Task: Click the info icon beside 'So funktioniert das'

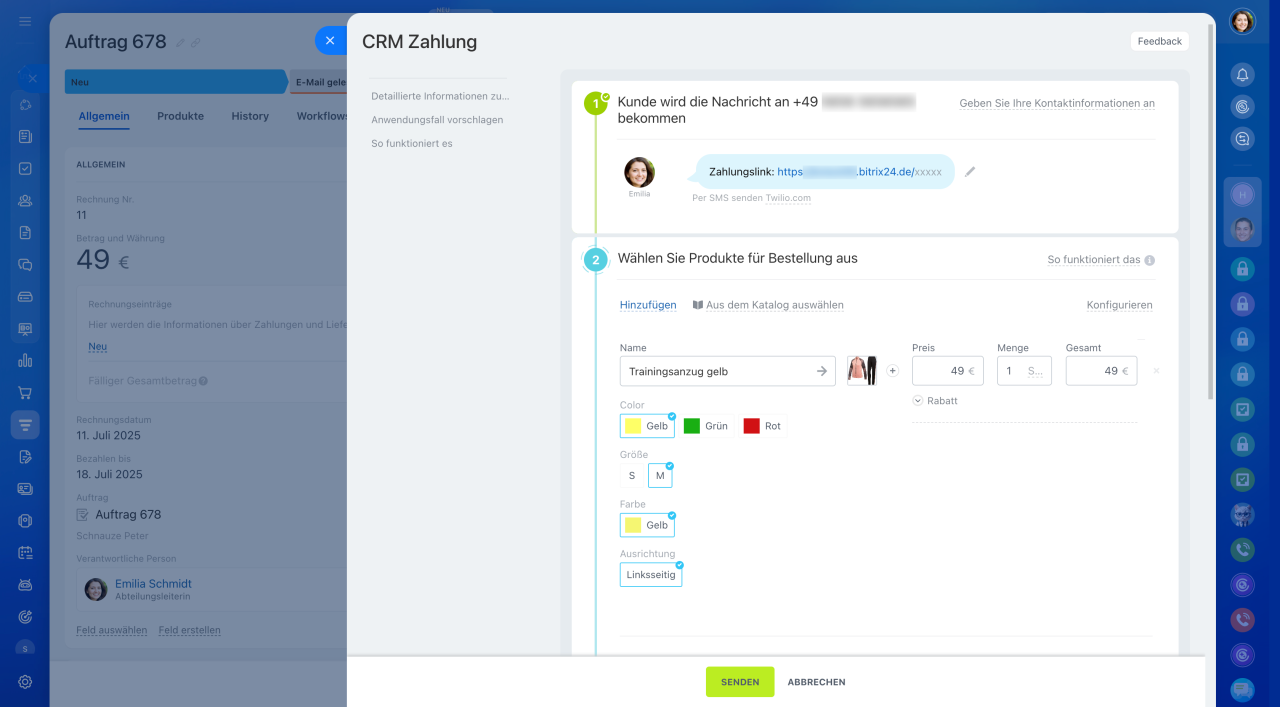Action: click(1150, 260)
